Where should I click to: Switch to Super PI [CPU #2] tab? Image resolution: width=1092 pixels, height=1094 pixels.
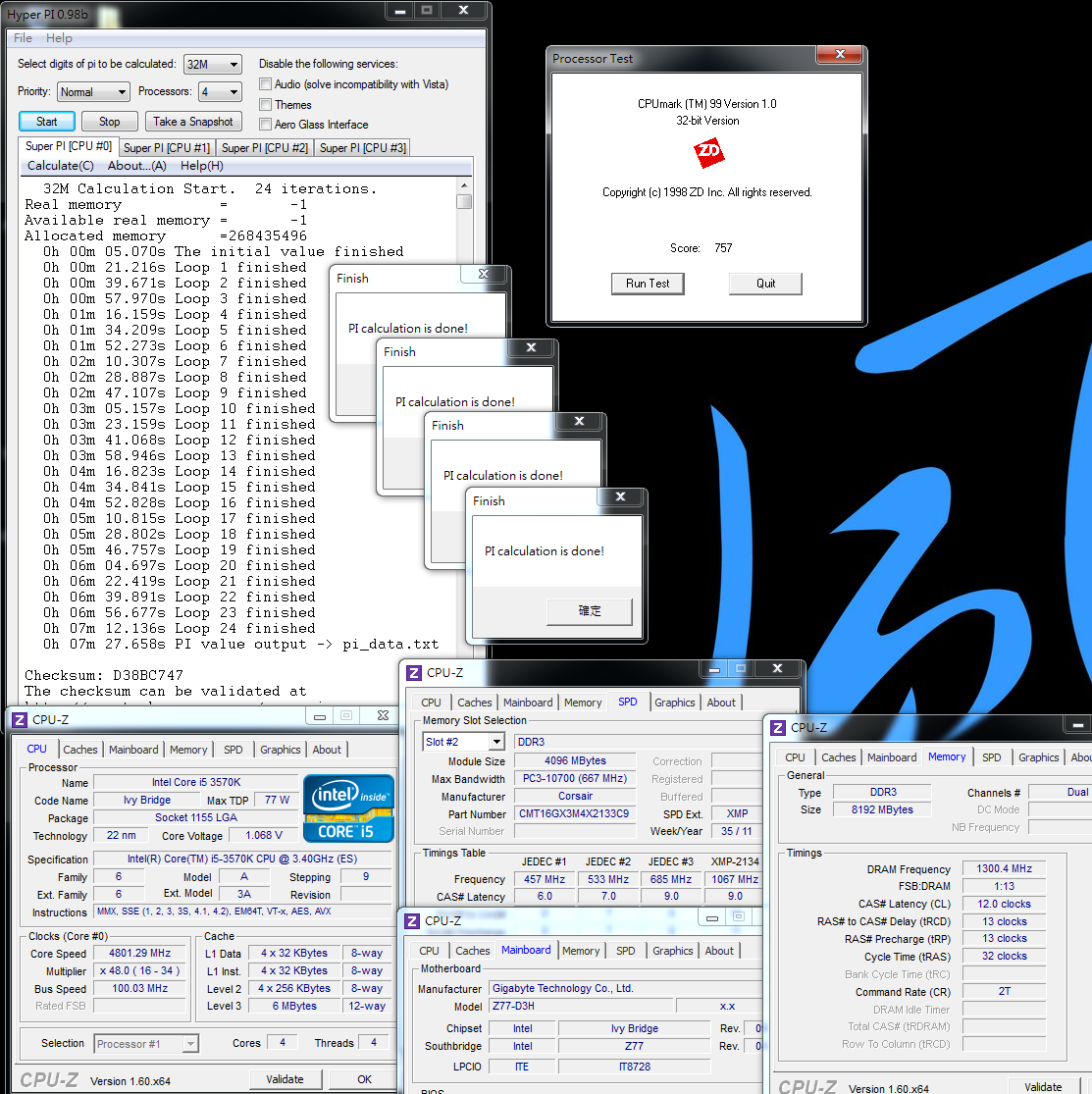[265, 148]
